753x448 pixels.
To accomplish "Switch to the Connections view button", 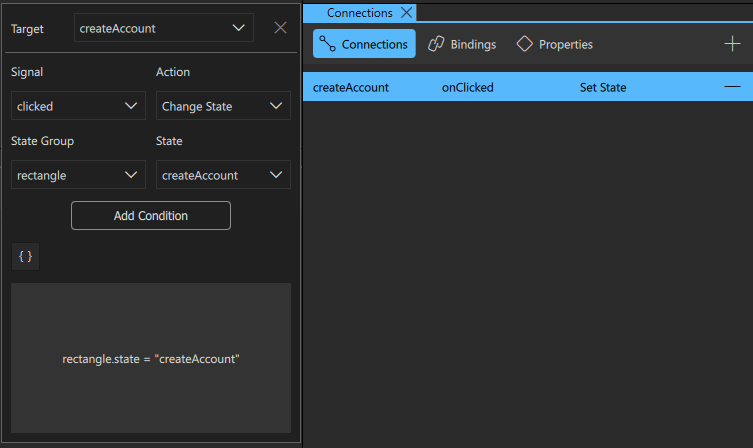I will 364,44.
